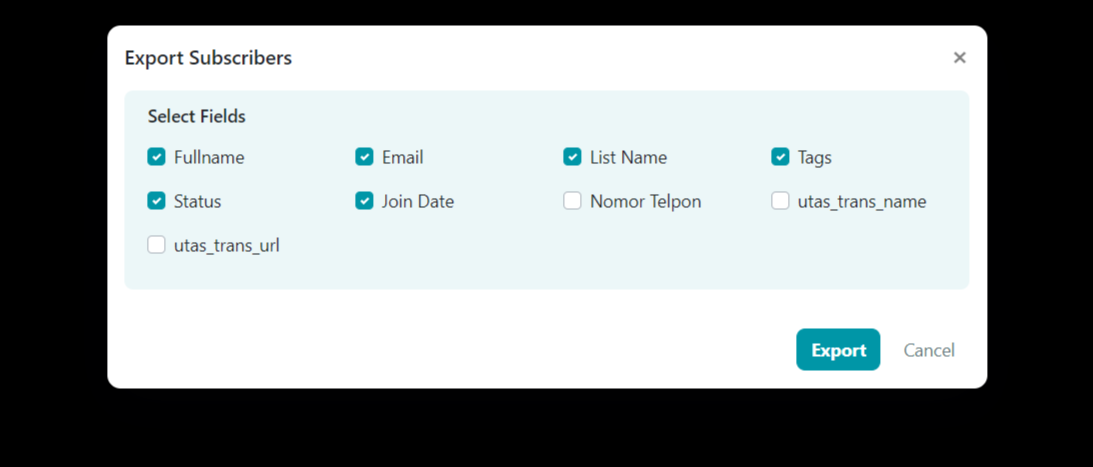
Task: Uncheck the Join Date checkbox
Action: [x=364, y=201]
